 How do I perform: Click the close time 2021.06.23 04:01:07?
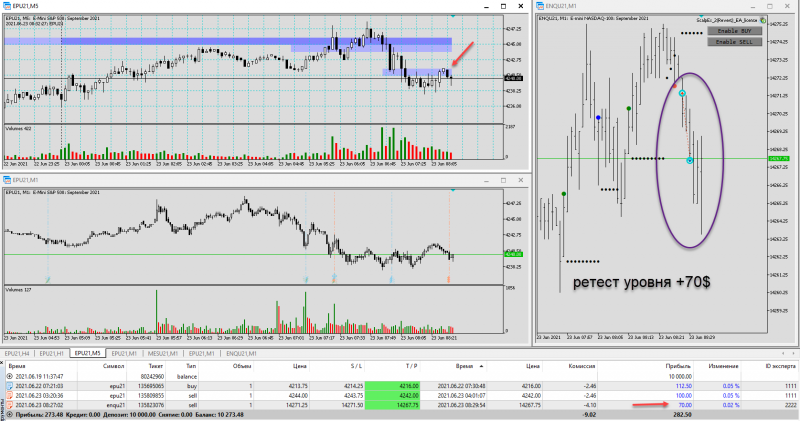(x=461, y=395)
